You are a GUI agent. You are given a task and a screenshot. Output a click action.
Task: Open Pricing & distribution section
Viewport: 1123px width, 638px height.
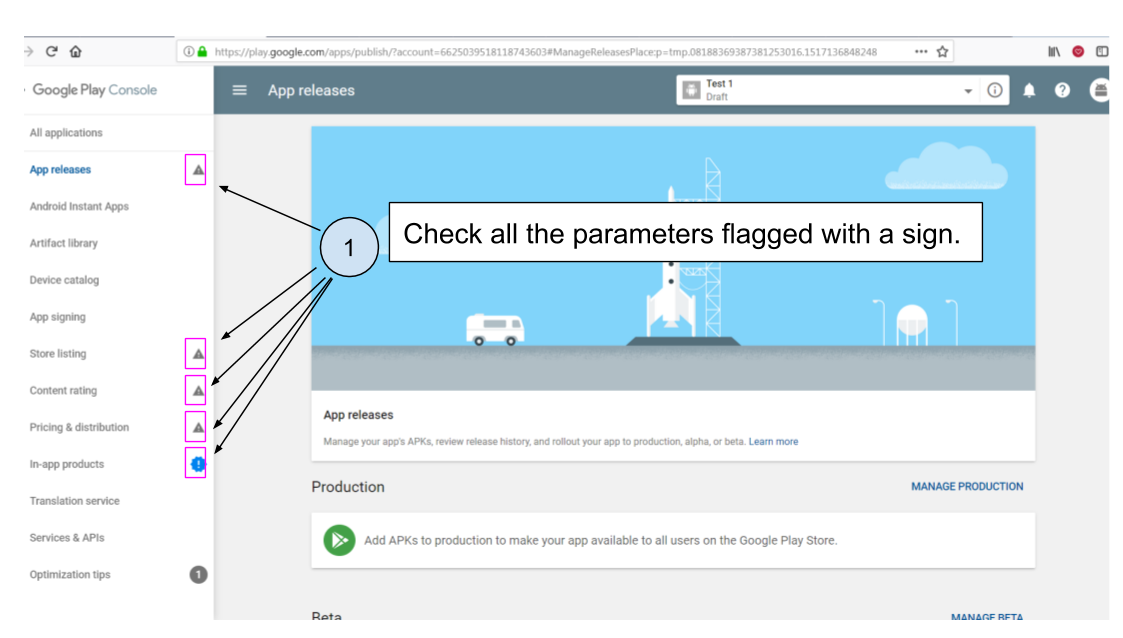pyautogui.click(x=79, y=427)
